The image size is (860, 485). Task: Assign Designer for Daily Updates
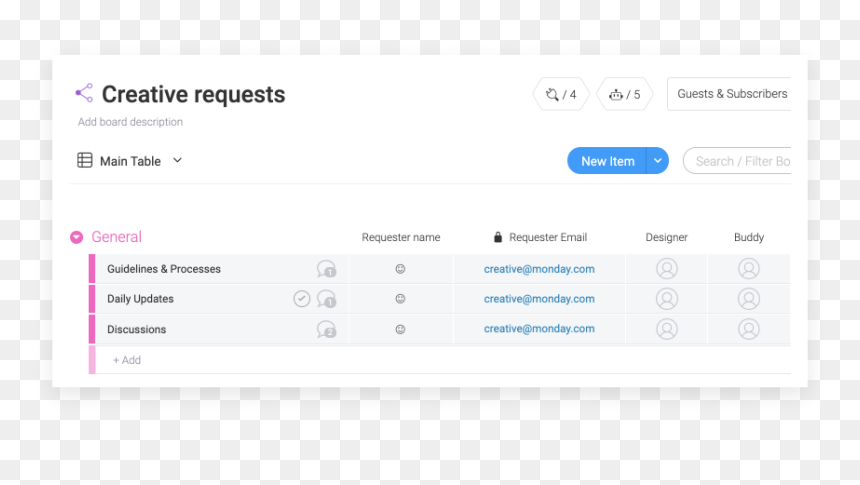click(667, 299)
